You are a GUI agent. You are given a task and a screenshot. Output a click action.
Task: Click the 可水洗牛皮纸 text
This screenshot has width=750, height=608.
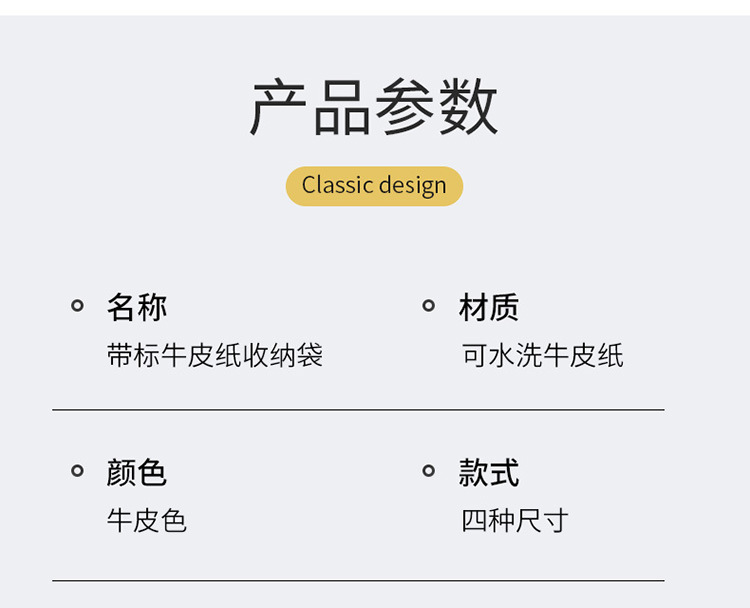(x=543, y=355)
